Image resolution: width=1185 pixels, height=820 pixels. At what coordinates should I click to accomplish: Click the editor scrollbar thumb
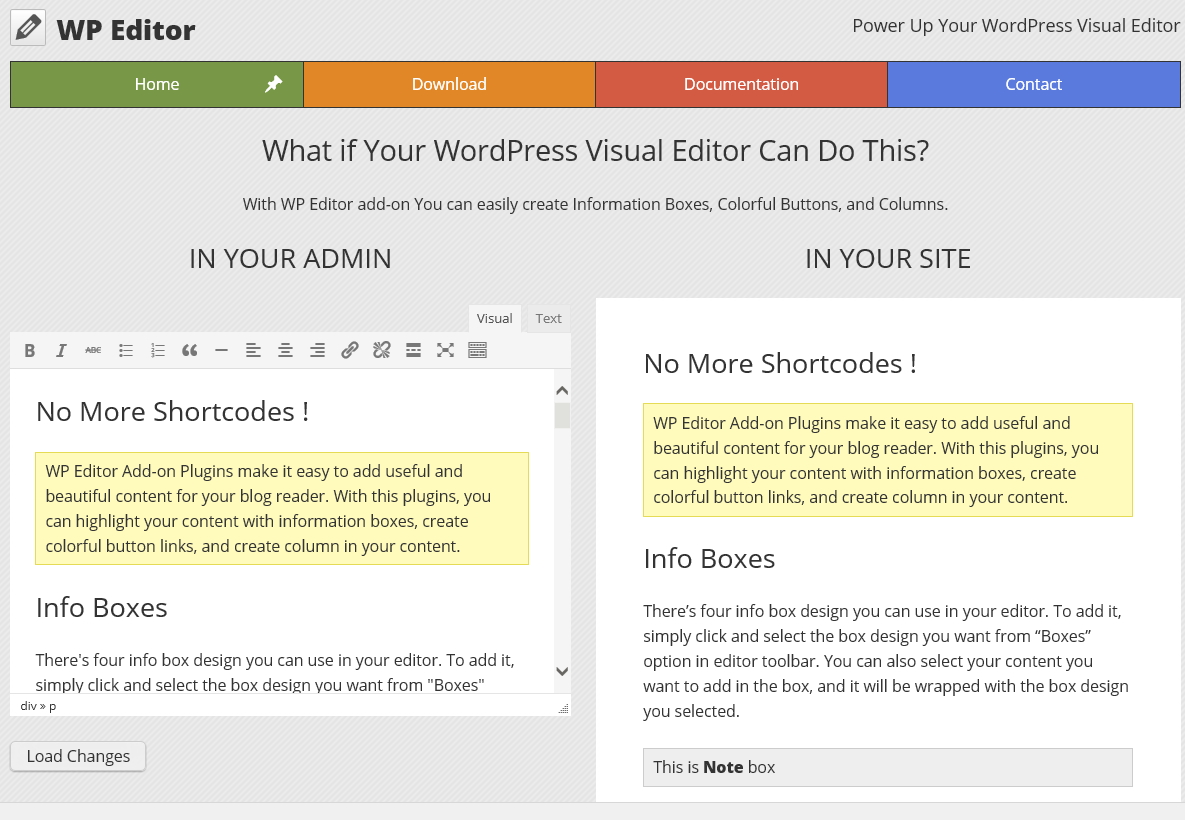coord(562,416)
